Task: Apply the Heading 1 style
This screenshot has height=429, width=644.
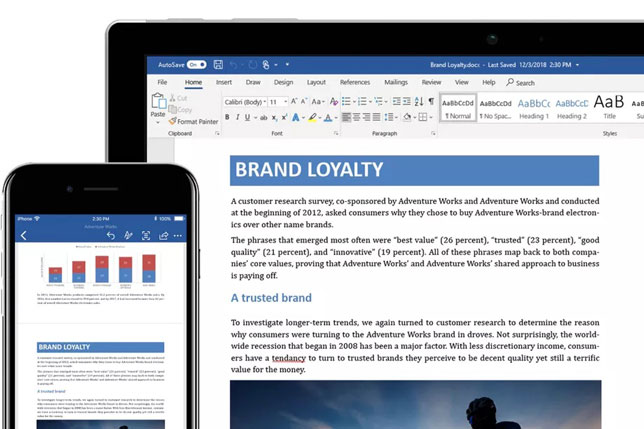Action: point(534,108)
